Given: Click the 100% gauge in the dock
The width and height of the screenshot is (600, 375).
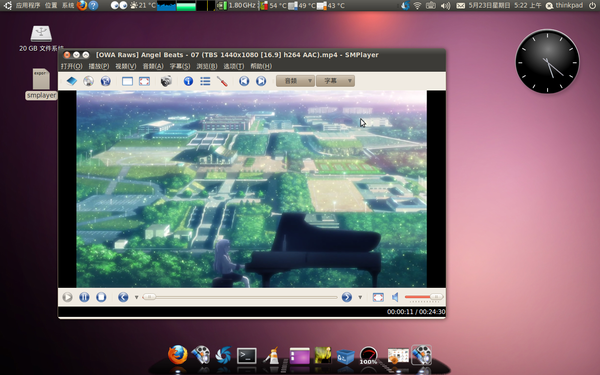Looking at the screenshot, I should click(368, 356).
